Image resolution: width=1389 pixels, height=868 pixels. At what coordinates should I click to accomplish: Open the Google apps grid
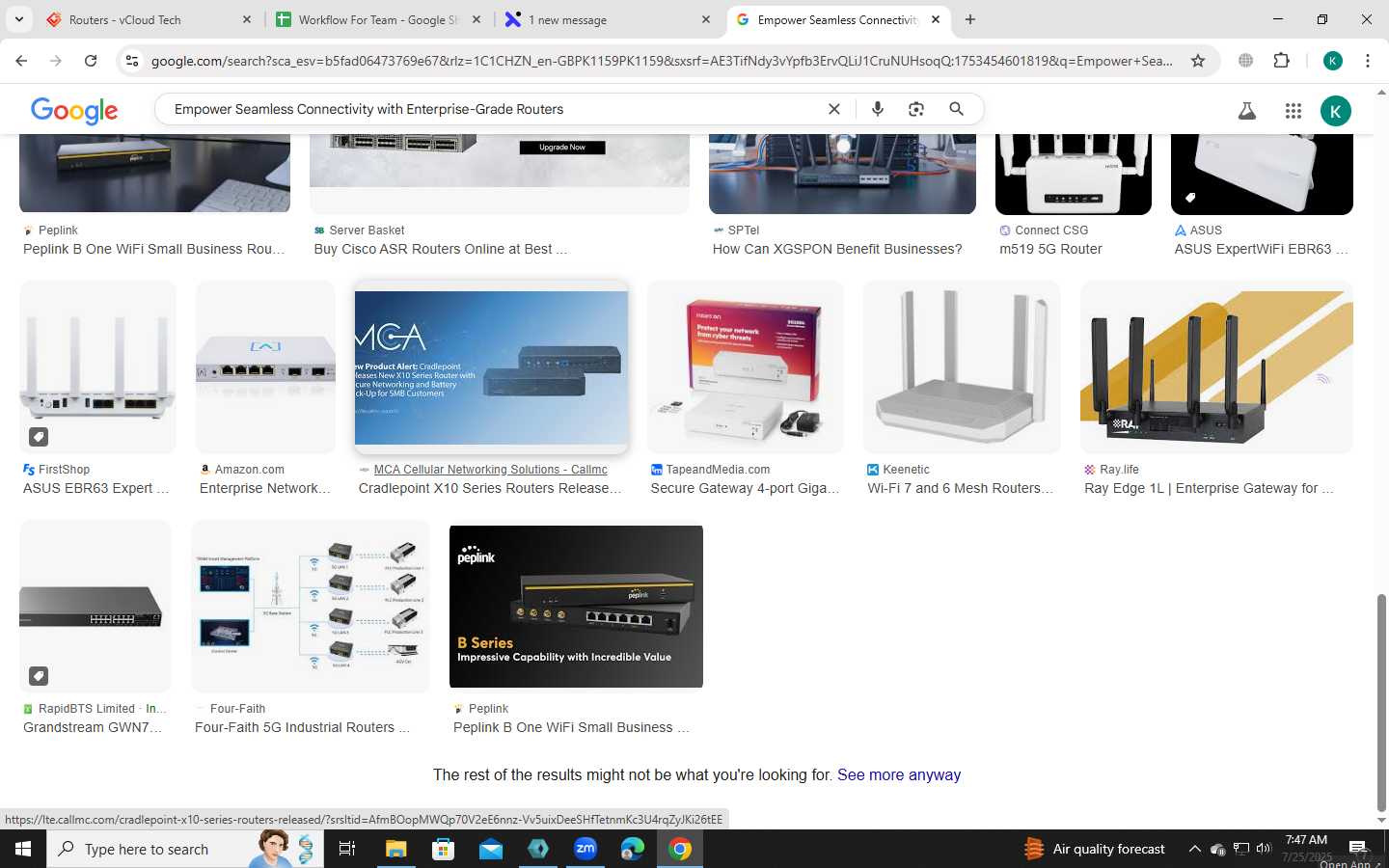click(x=1294, y=111)
